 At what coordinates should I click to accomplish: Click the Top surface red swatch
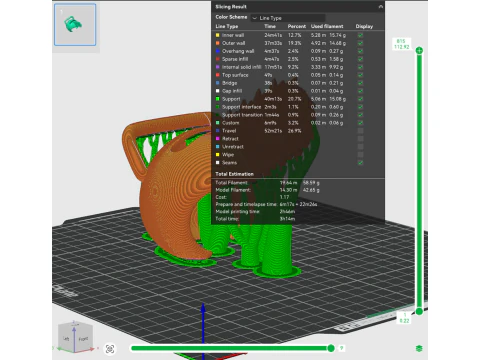pos(218,75)
